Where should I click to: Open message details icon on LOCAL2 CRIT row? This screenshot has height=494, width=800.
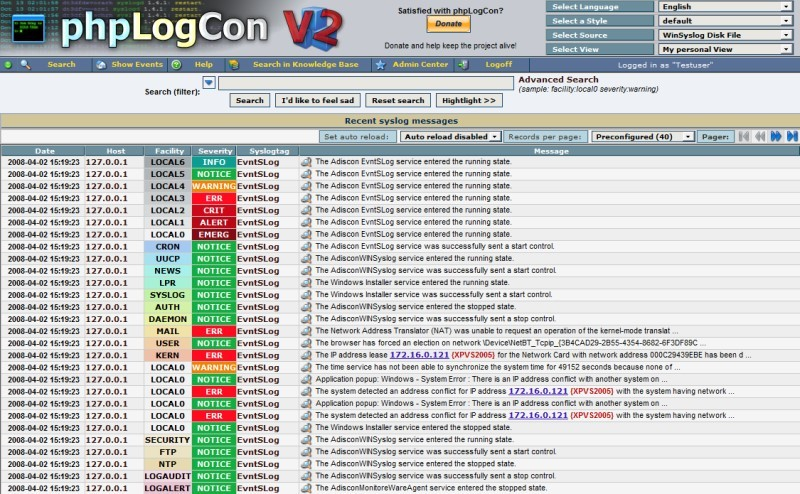306,210
